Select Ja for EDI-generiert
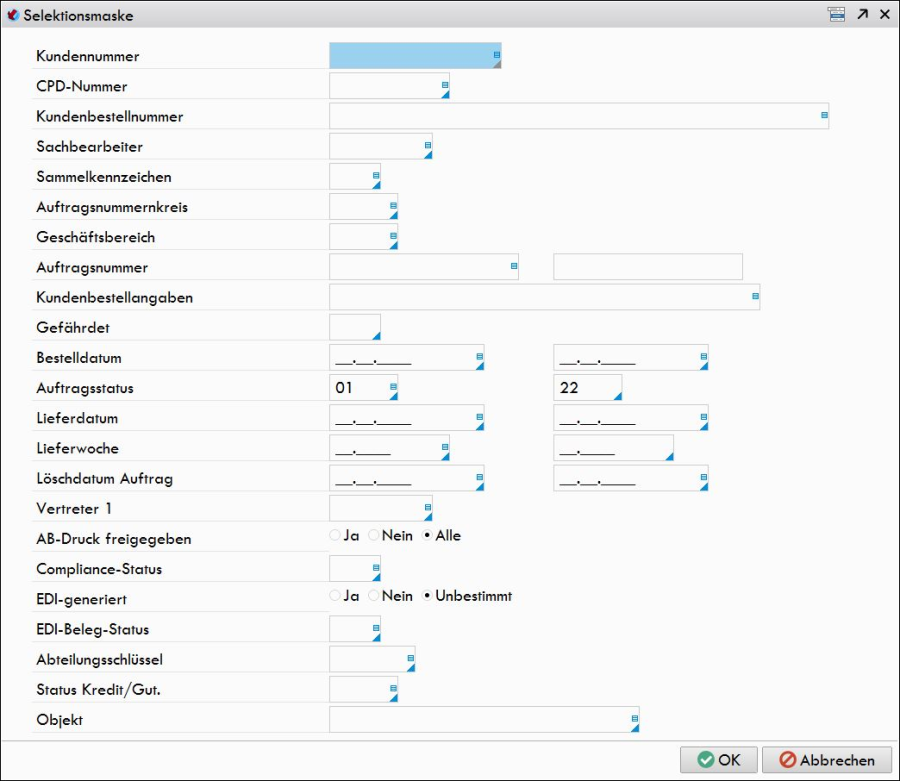This screenshot has width=900, height=781. (x=335, y=596)
